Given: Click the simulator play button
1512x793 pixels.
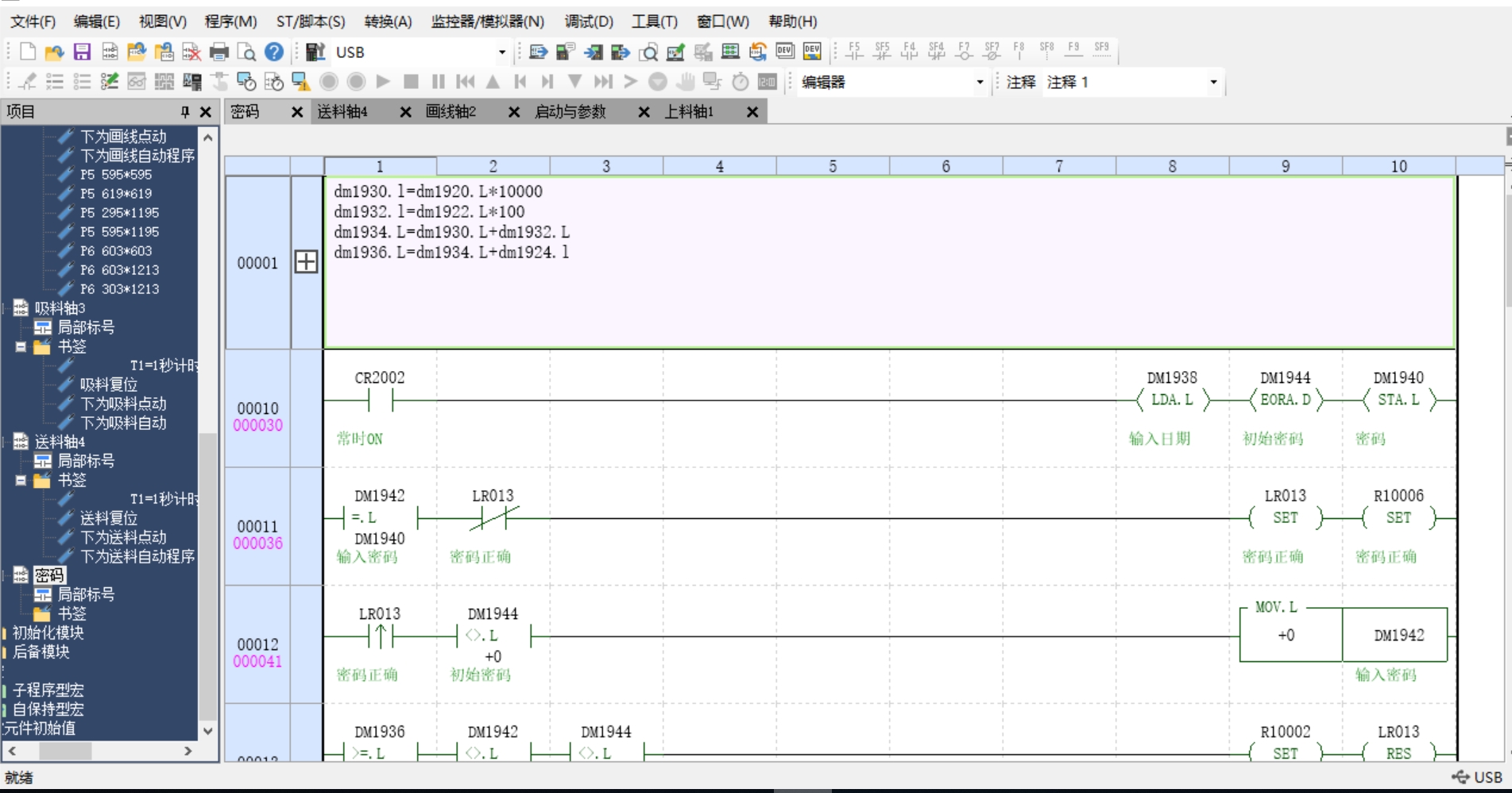Looking at the screenshot, I should pos(383,82).
